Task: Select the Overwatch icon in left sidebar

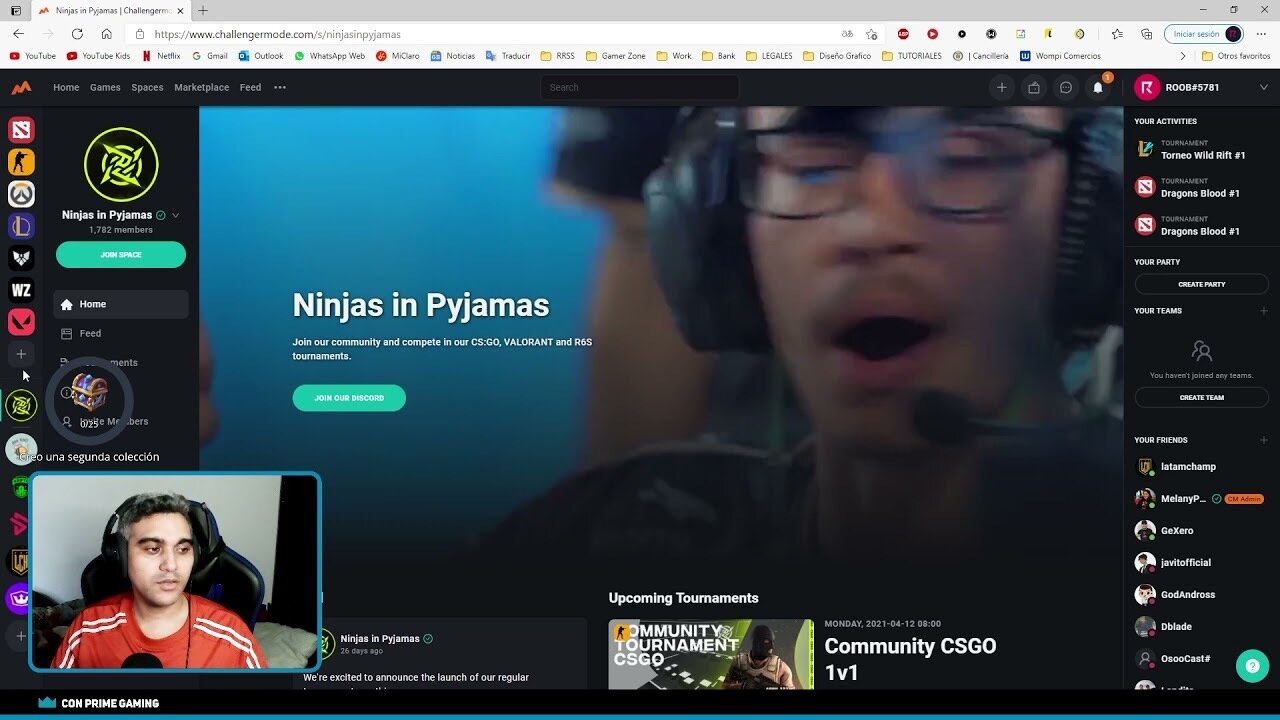Action: (21, 194)
